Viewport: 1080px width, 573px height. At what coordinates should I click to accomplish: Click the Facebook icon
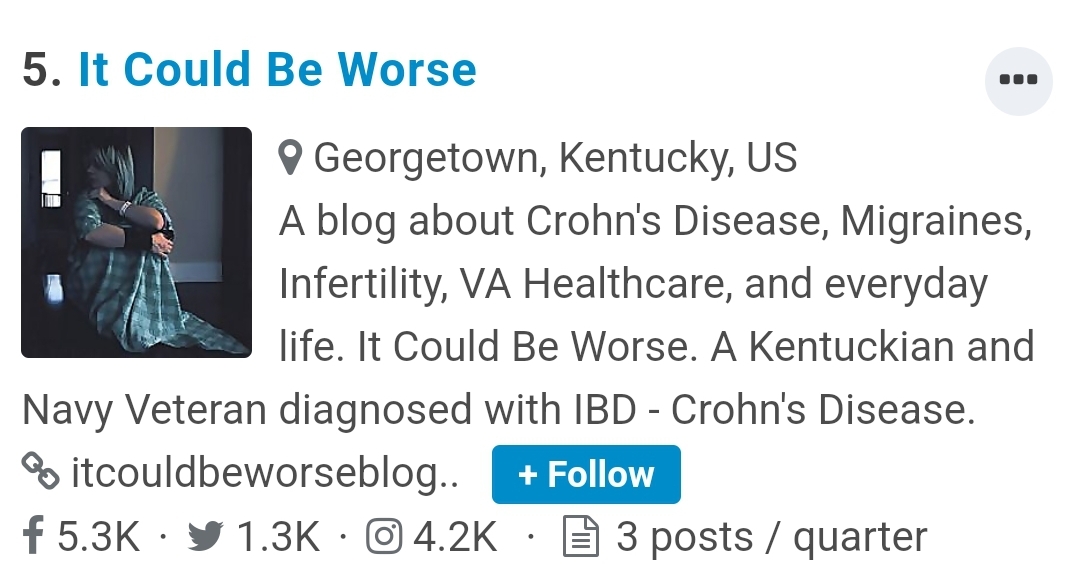33,537
